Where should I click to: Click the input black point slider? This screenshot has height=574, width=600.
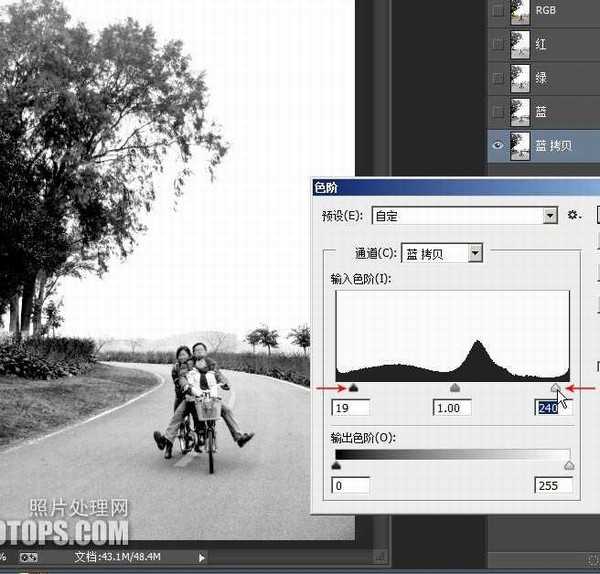pyautogui.click(x=353, y=388)
